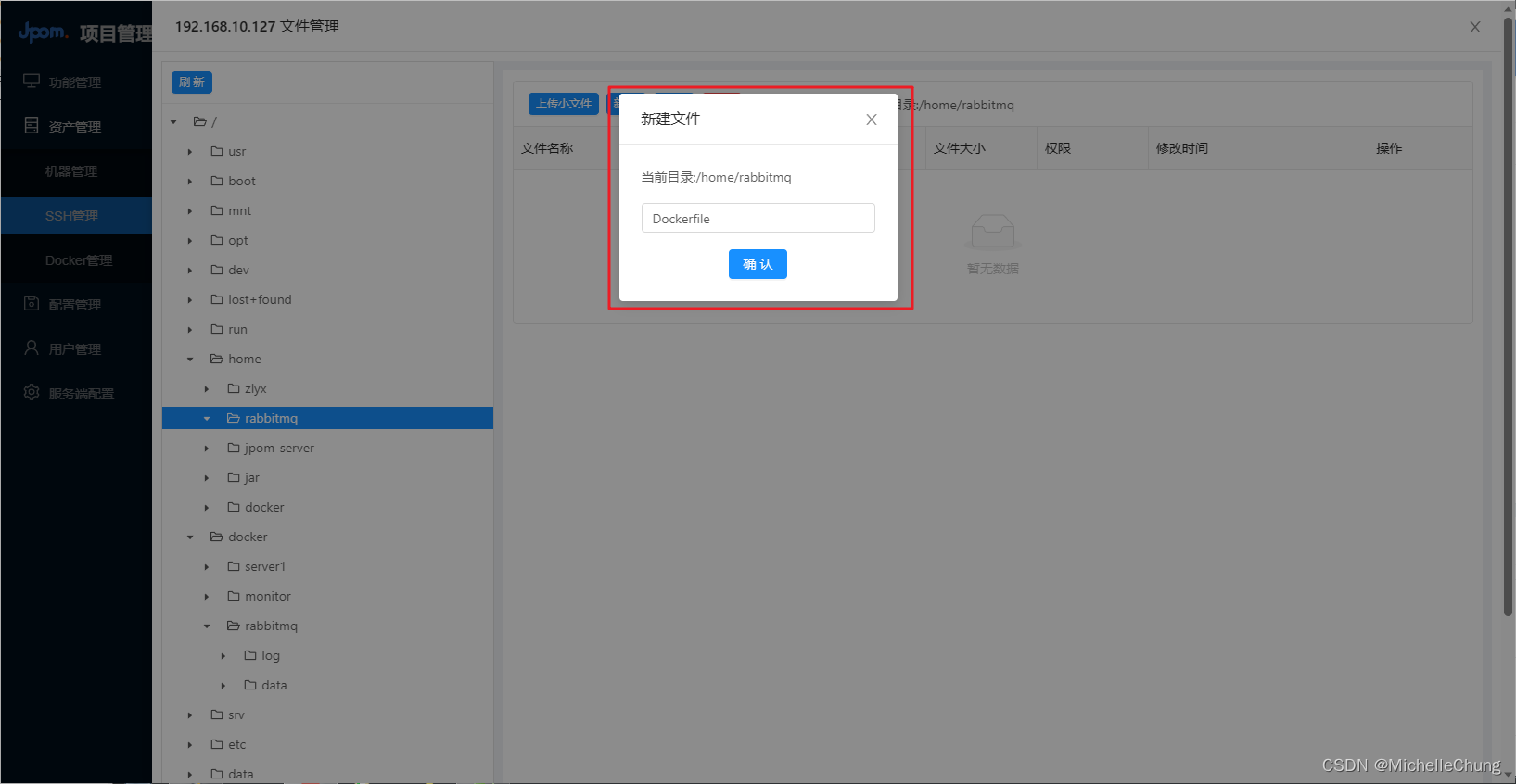This screenshot has height=784, width=1516.
Task: Select the rabbitmq folder under home
Action: 271,418
